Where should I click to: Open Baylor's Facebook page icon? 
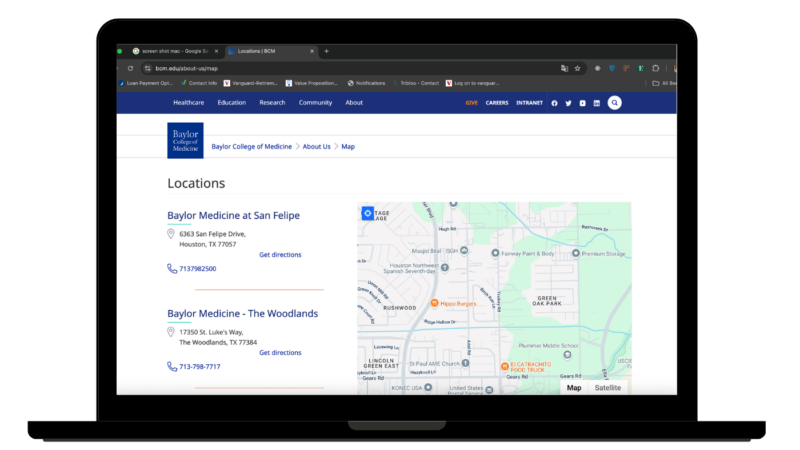coord(555,103)
